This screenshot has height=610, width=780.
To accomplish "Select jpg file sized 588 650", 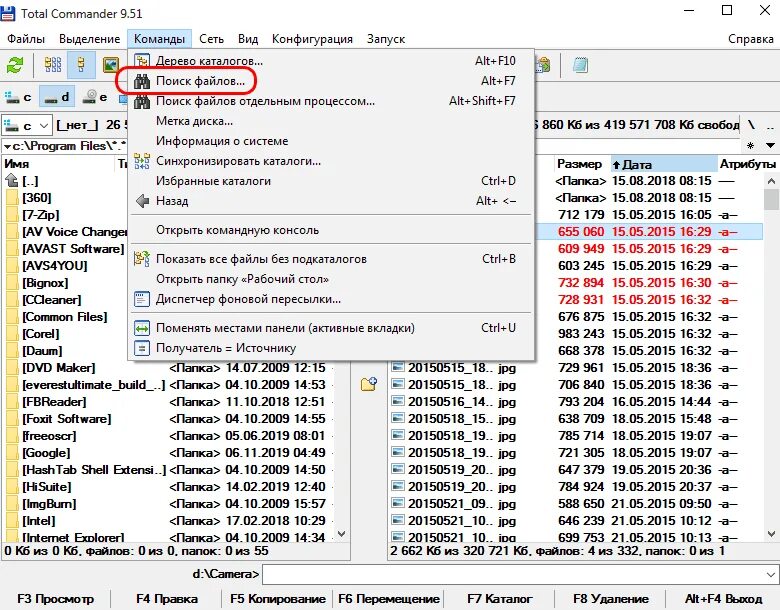I will pos(576,504).
